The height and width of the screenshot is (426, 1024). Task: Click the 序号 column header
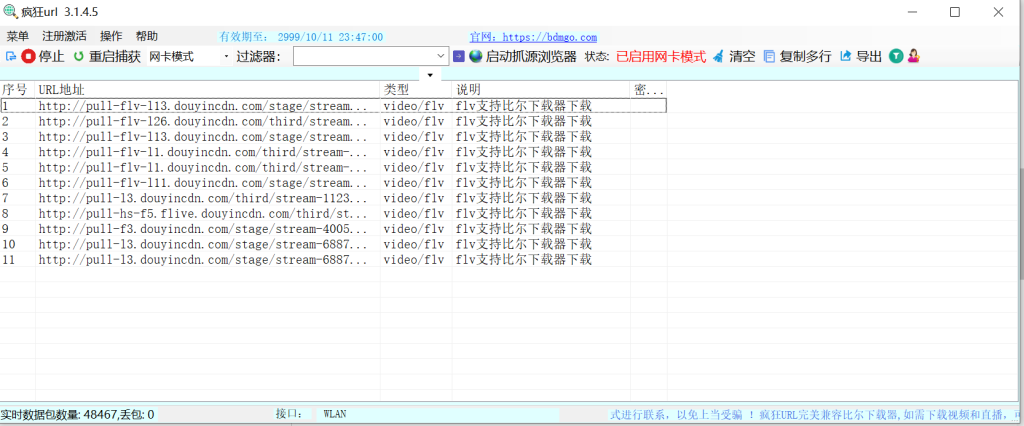18,89
